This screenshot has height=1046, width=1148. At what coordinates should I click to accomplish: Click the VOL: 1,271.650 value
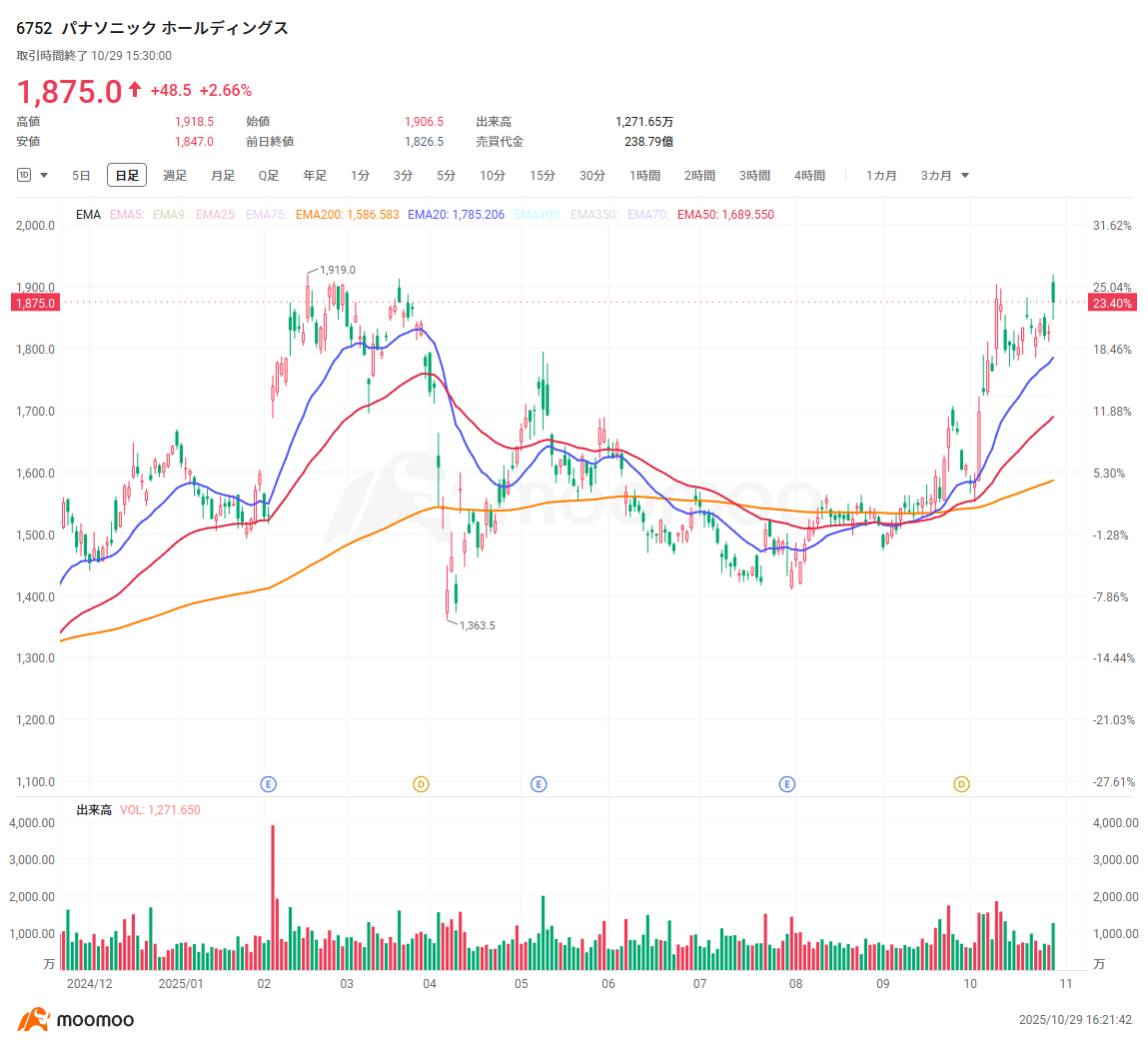click(160, 810)
